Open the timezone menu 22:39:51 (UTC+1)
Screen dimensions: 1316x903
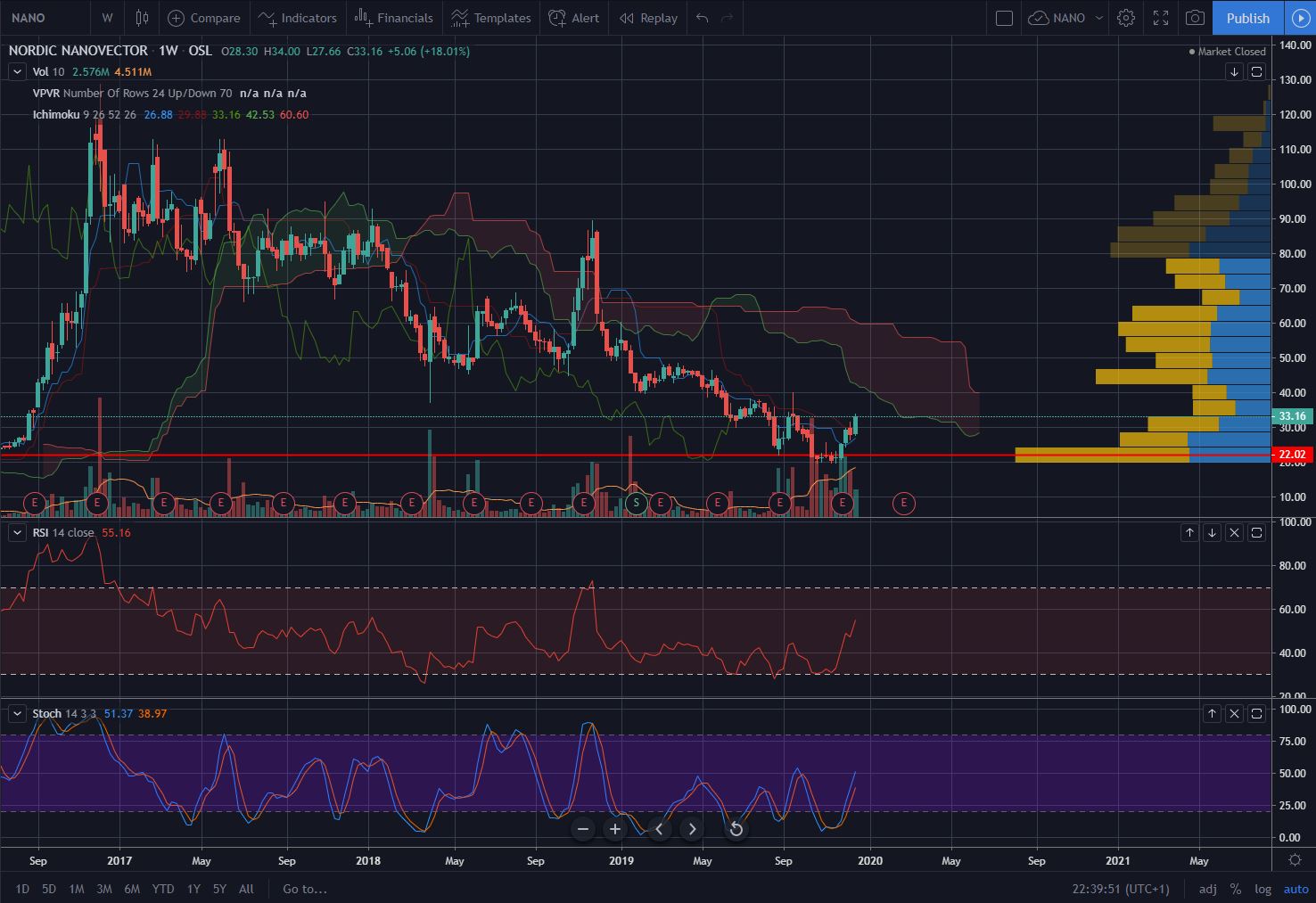(x=1120, y=889)
